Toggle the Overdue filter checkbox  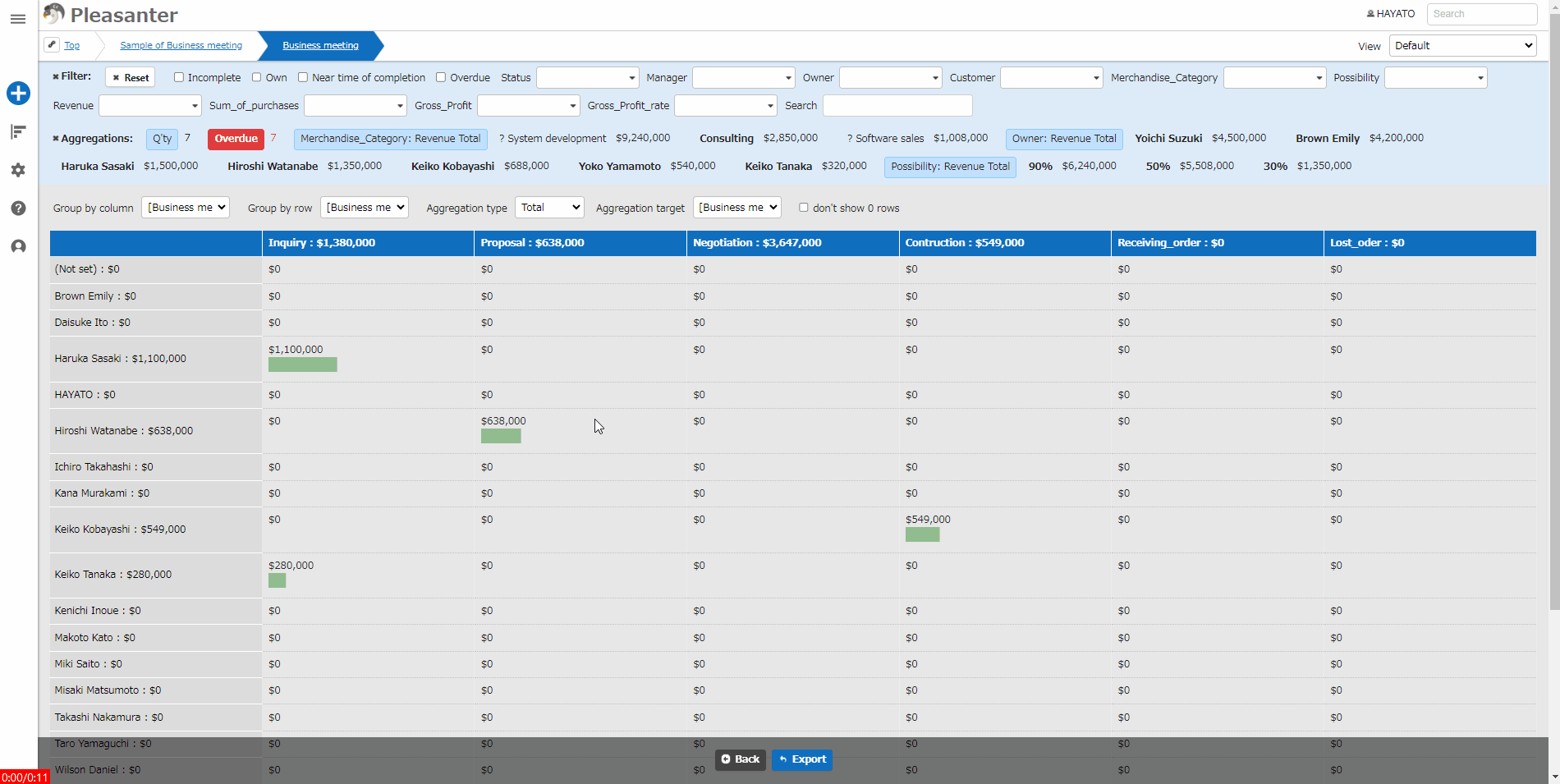(441, 77)
